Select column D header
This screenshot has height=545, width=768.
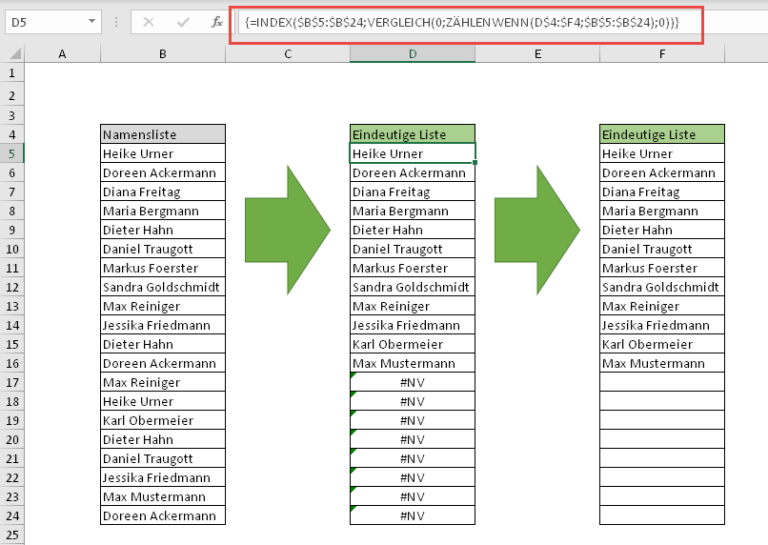coord(412,54)
